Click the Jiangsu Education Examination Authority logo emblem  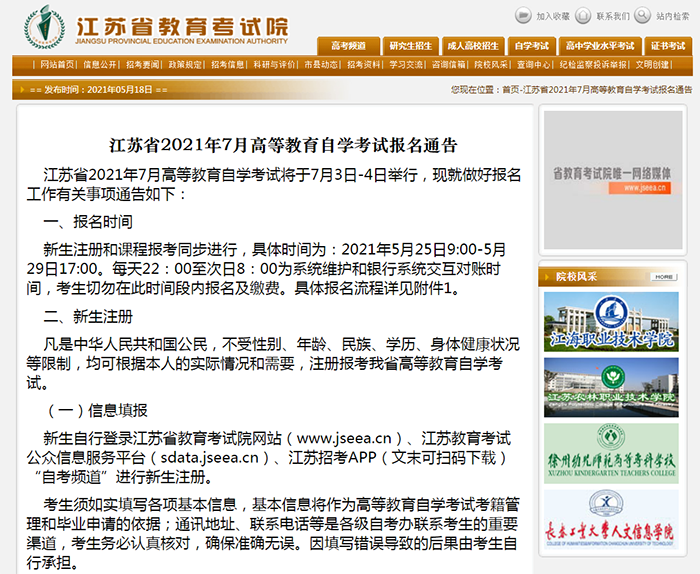tap(44, 27)
